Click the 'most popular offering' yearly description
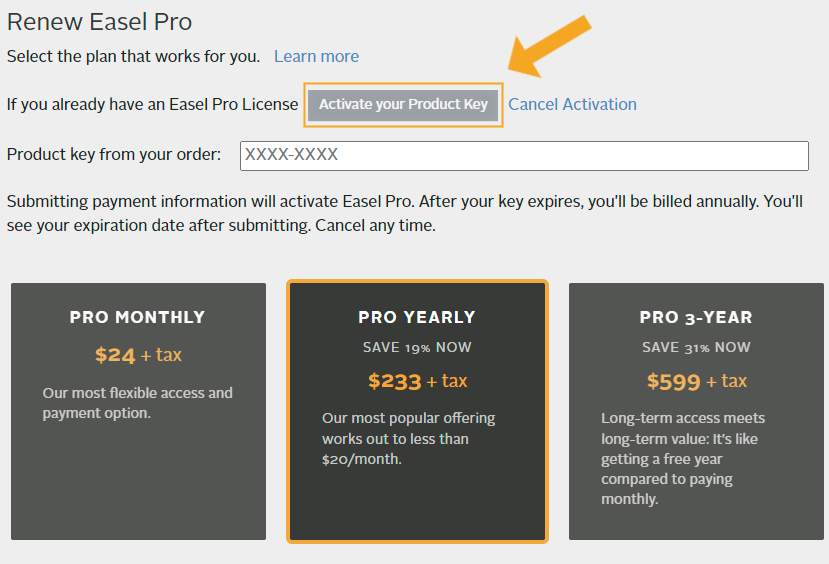The height and width of the screenshot is (564, 829). coord(409,438)
